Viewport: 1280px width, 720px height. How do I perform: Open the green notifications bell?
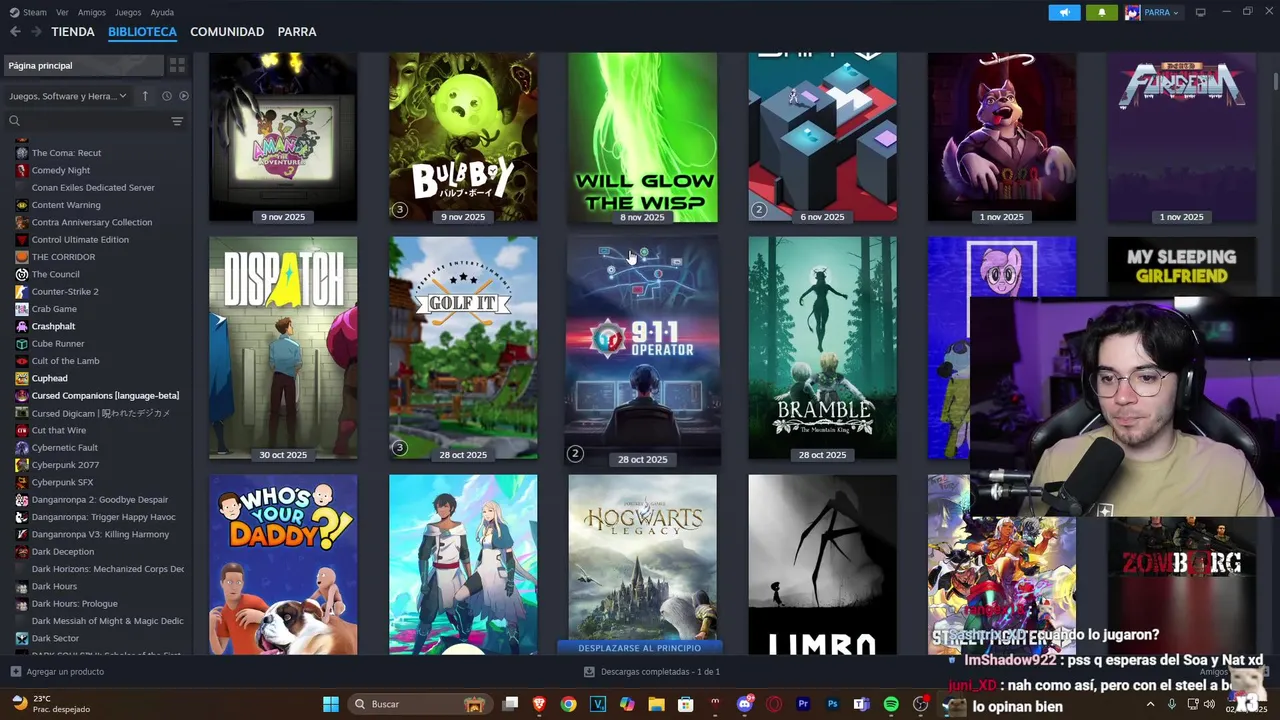click(1102, 12)
